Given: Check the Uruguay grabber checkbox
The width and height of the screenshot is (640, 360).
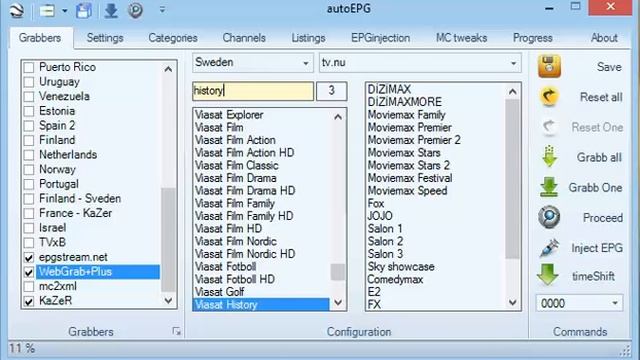Looking at the screenshot, I should (29, 82).
